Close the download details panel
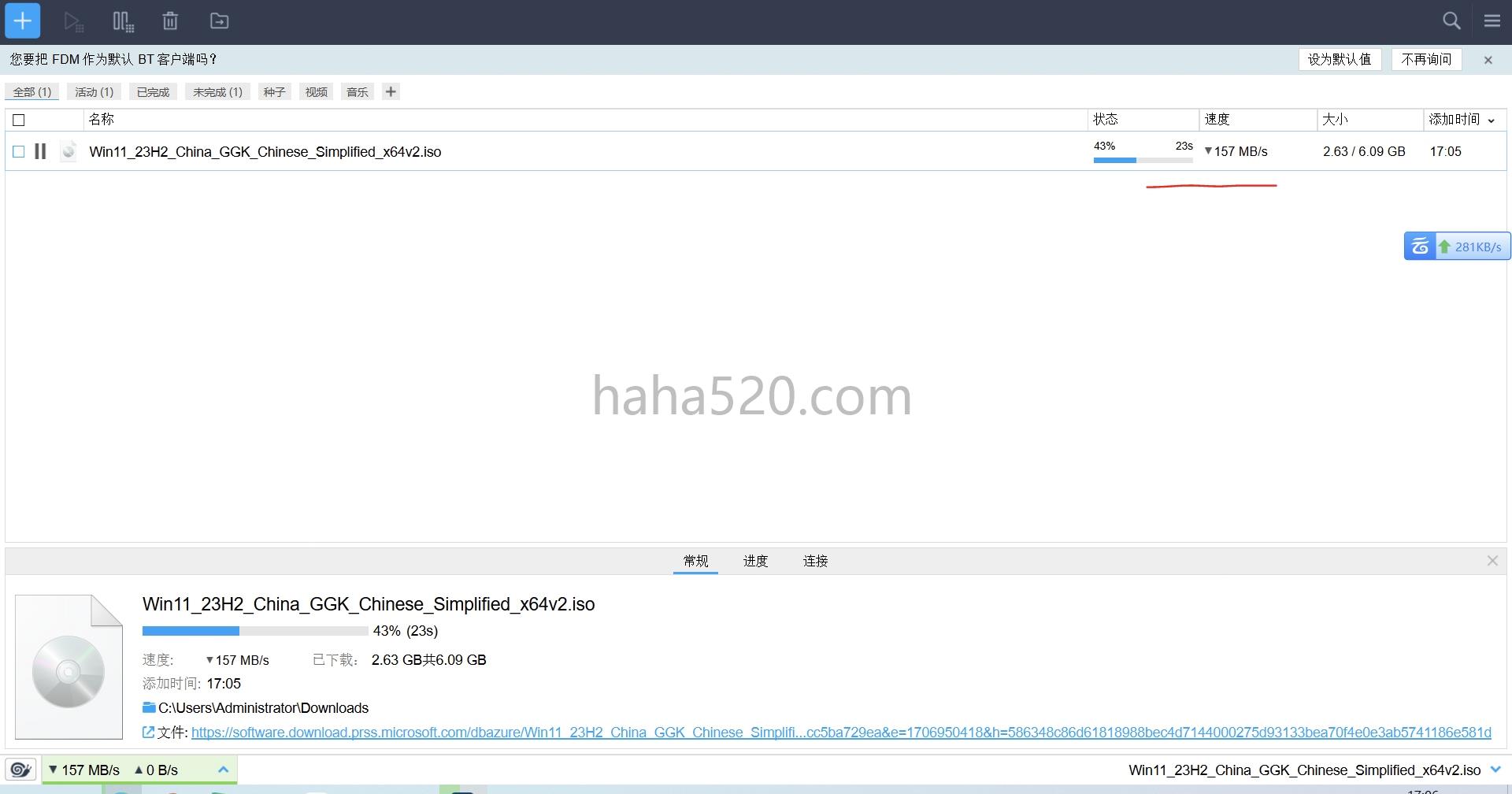Viewport: 1512px width, 794px height. pyautogui.click(x=1492, y=561)
